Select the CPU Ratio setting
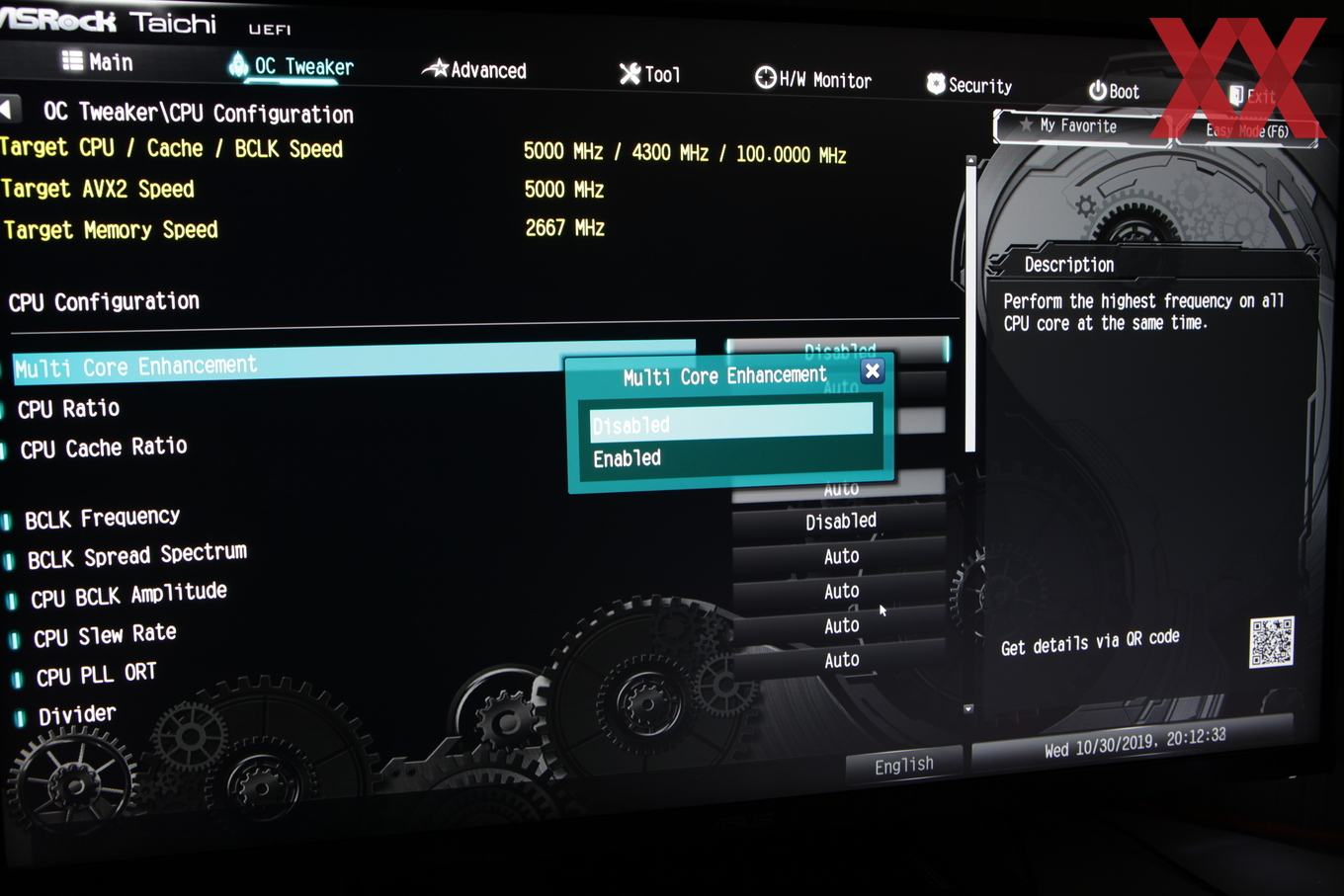Viewport: 1344px width, 896px height. pyautogui.click(x=68, y=408)
